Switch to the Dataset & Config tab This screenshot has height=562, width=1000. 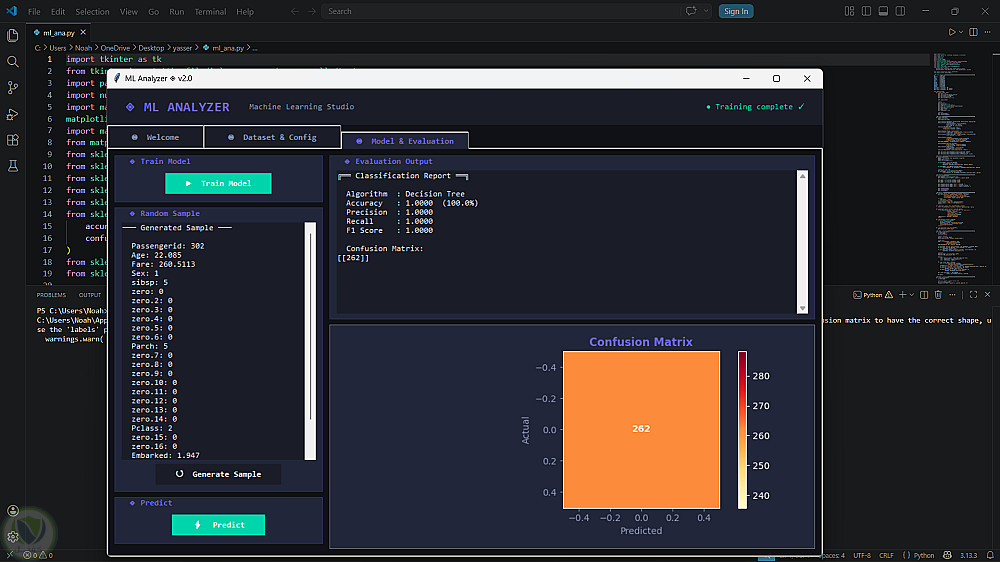(272, 137)
